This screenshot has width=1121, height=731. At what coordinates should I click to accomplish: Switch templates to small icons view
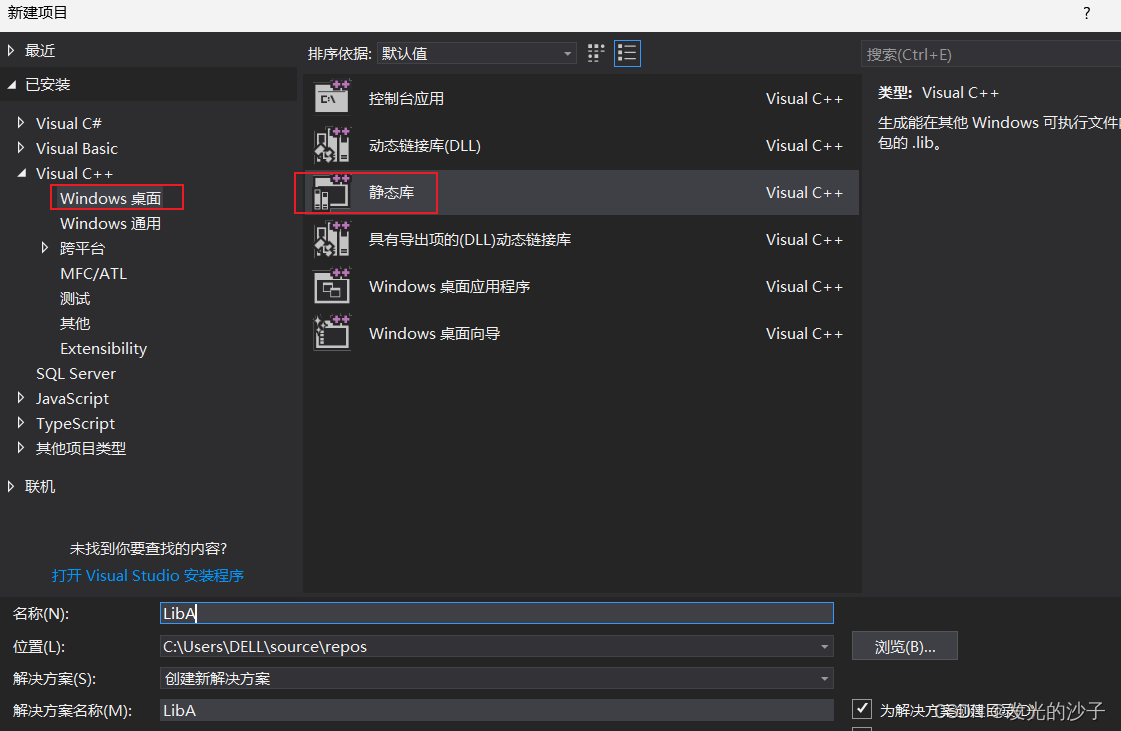click(596, 54)
